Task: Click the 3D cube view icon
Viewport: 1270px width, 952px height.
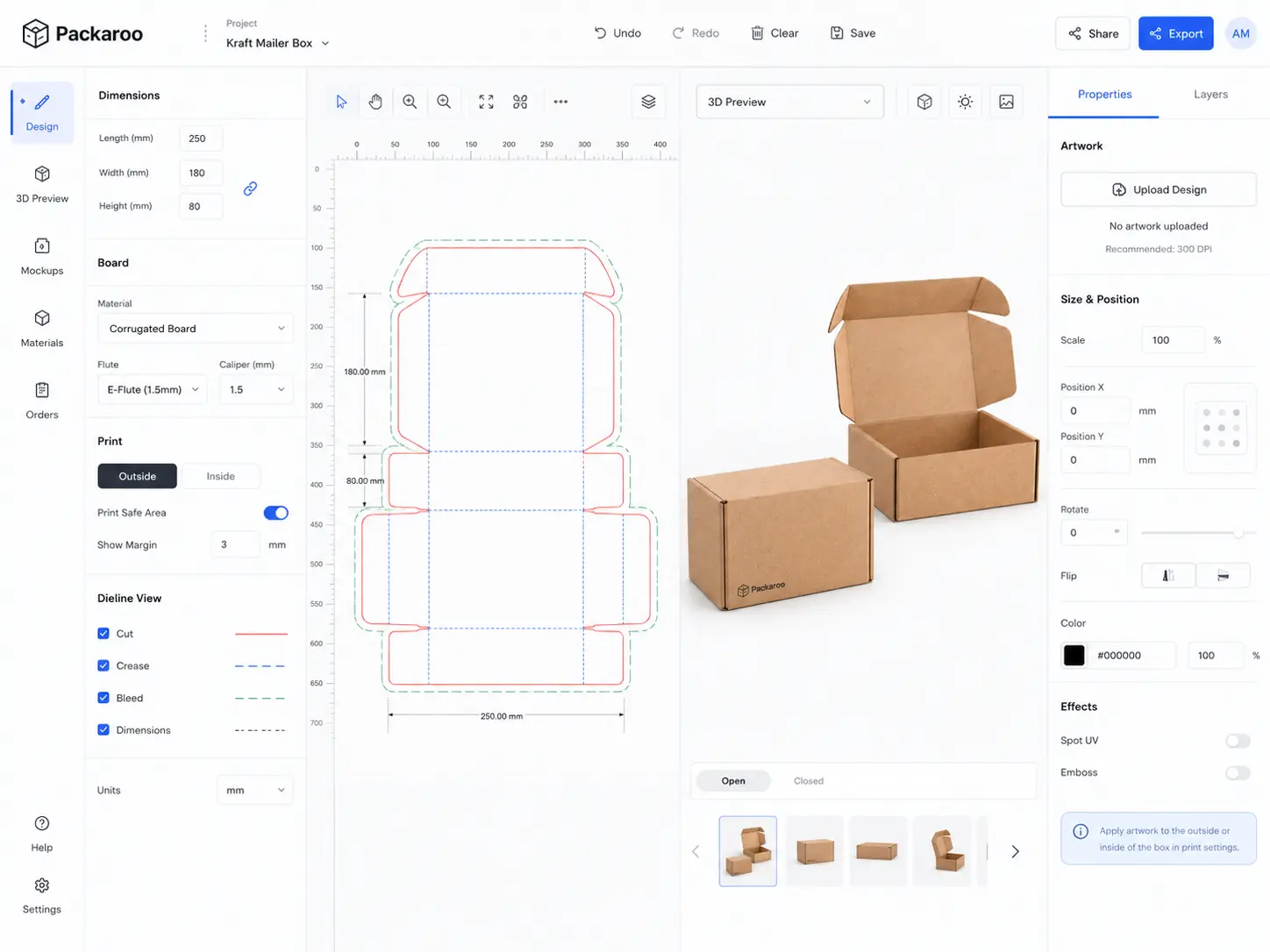Action: click(924, 102)
